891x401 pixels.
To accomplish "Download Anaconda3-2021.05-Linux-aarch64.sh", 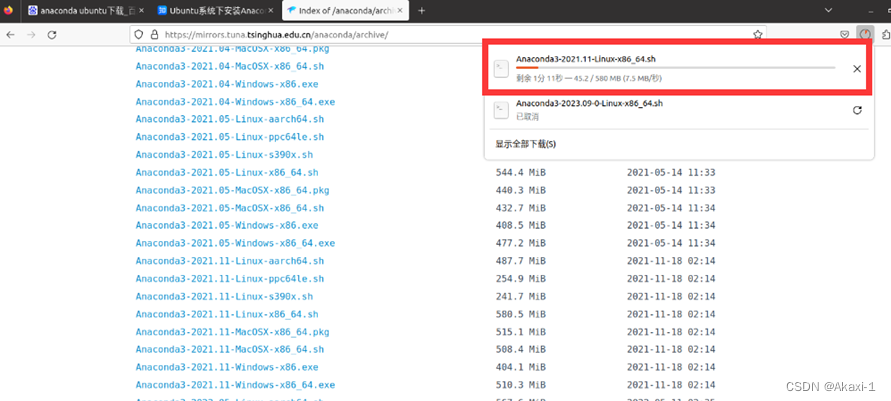I will tap(230, 119).
